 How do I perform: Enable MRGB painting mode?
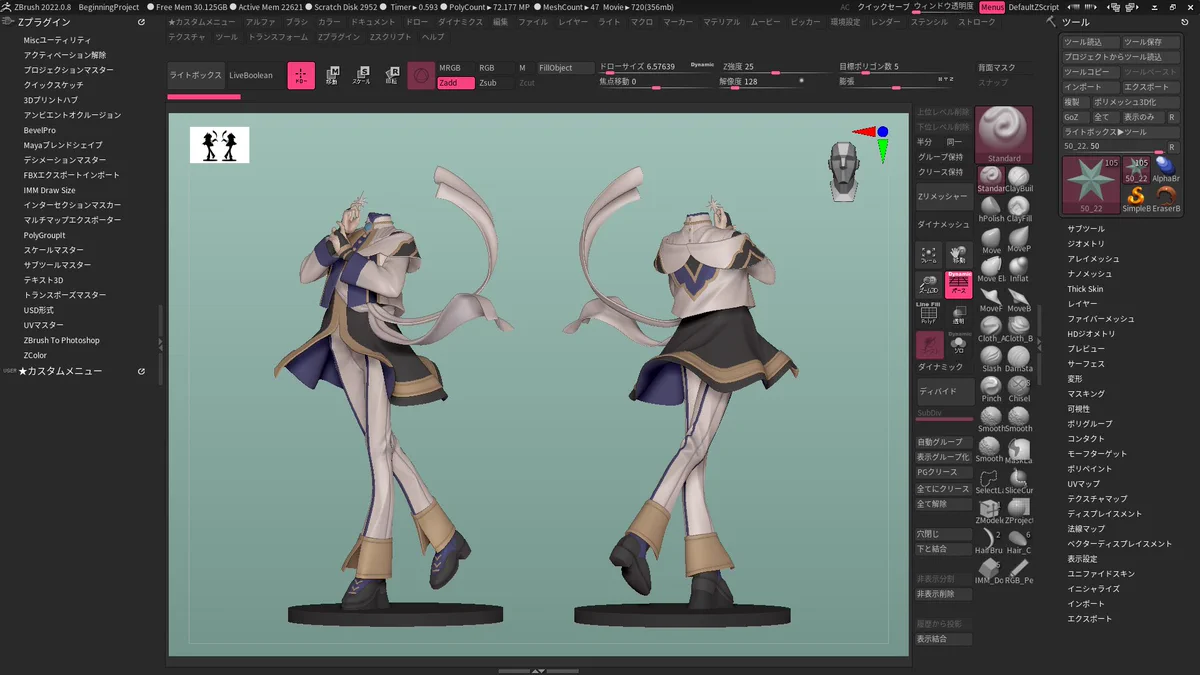pyautogui.click(x=450, y=68)
